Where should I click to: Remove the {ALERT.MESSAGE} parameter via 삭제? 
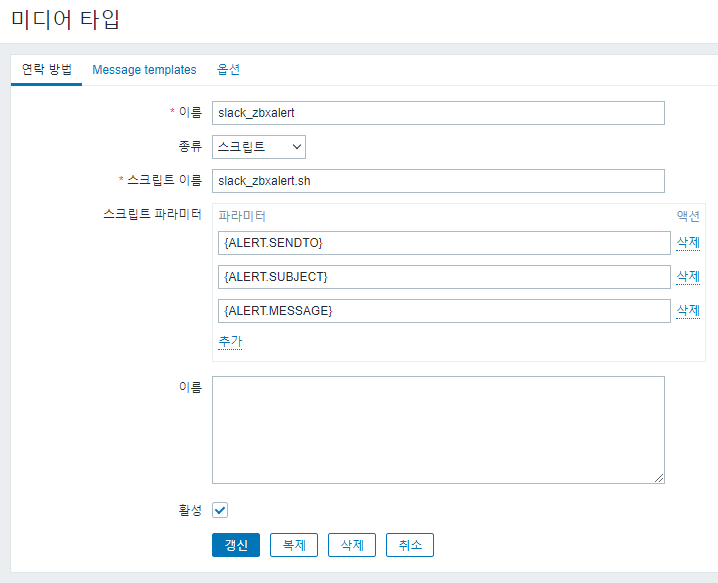click(x=688, y=311)
